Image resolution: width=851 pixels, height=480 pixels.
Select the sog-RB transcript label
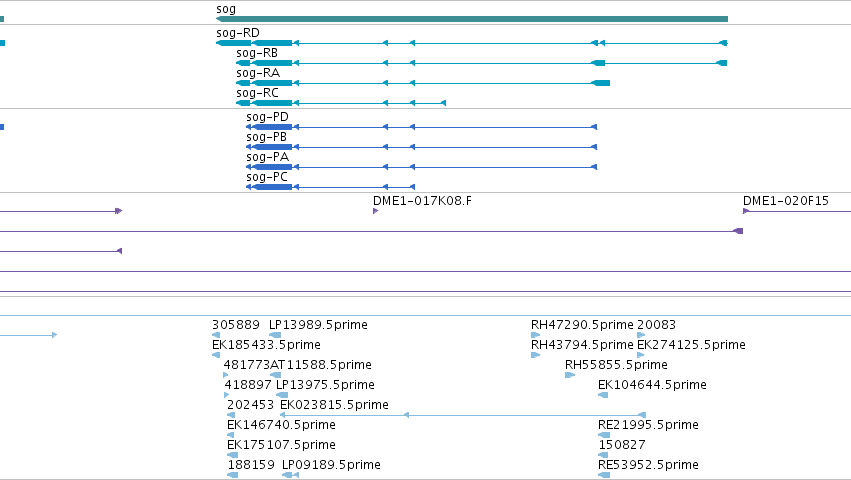pos(257,53)
